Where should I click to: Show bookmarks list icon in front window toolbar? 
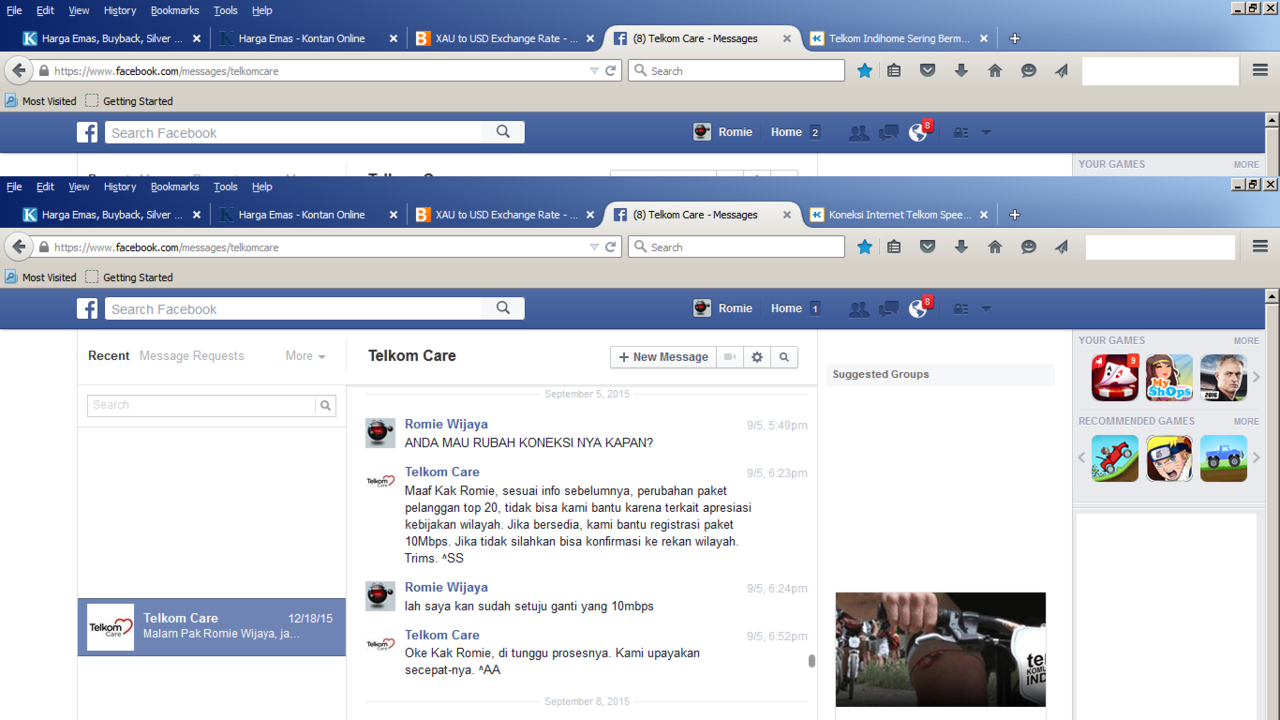(894, 247)
